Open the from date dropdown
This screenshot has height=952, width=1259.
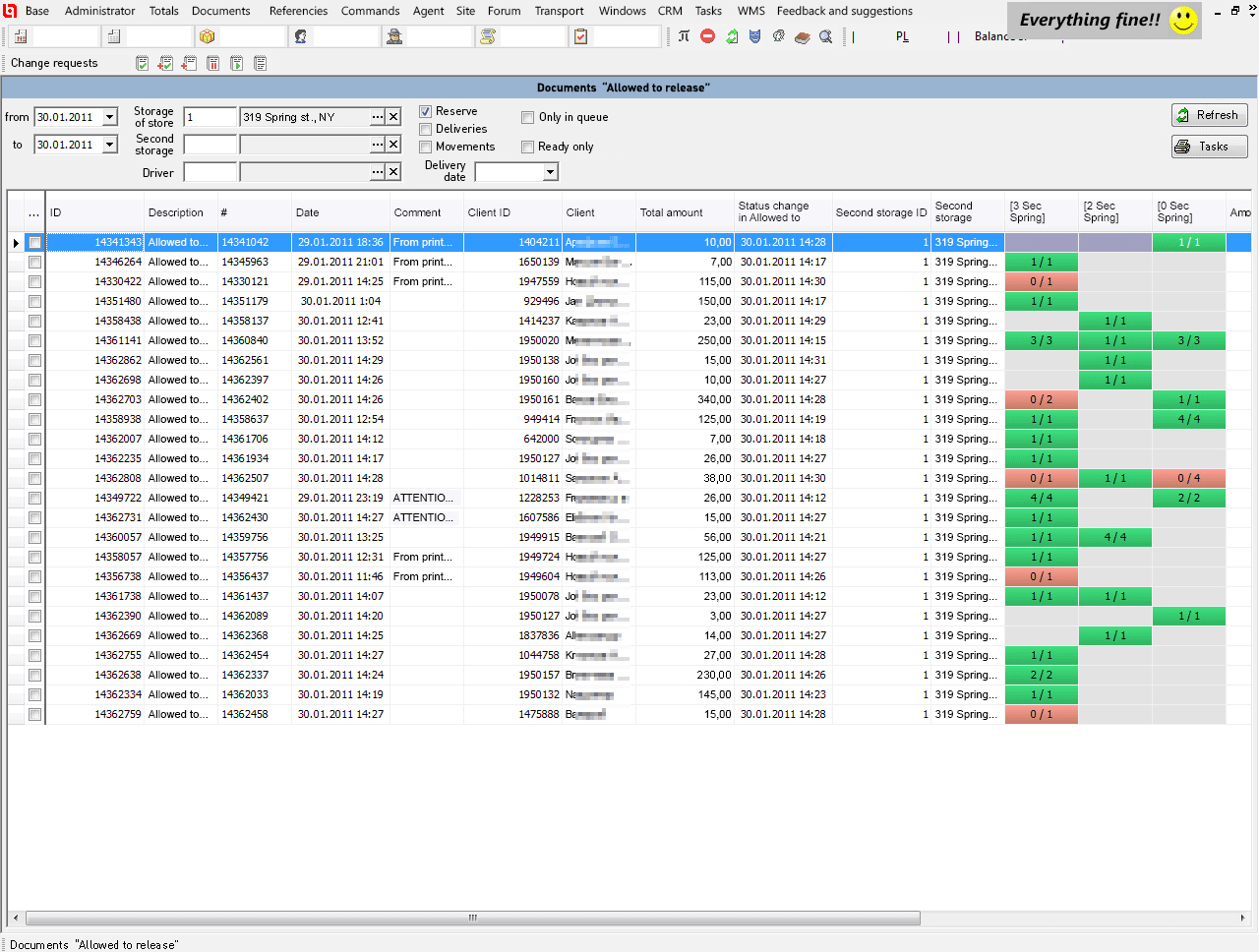click(x=109, y=117)
